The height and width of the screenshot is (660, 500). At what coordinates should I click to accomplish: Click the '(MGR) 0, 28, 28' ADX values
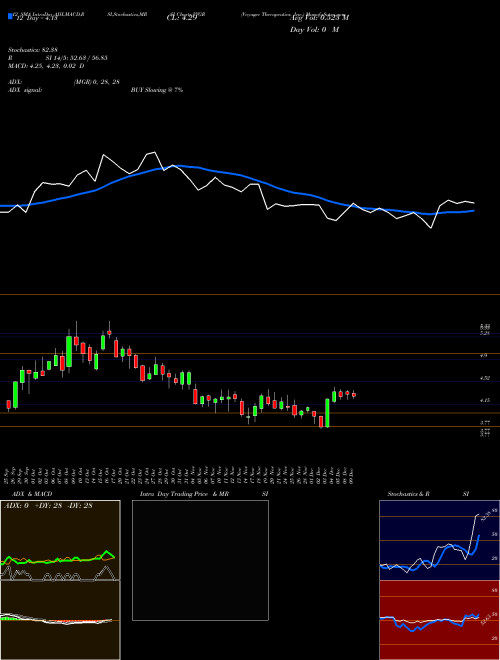(96, 82)
